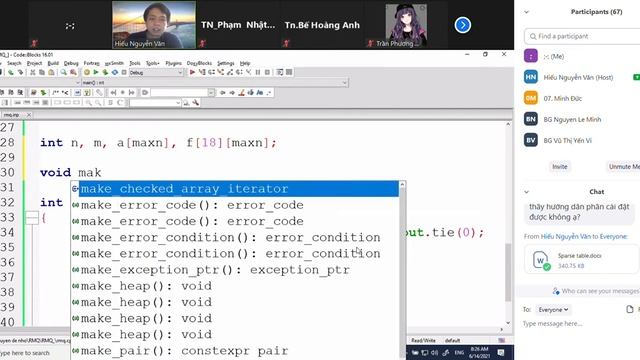Open the Settings menu
Viewport: 640px width, 360px height.
click(x=226, y=63)
